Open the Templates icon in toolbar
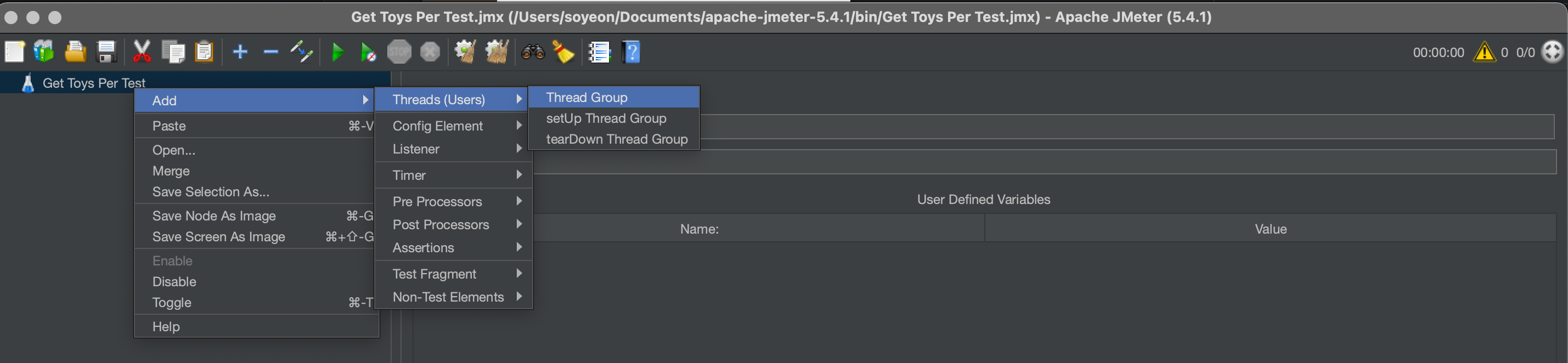Image resolution: width=1568 pixels, height=363 pixels. (44, 52)
